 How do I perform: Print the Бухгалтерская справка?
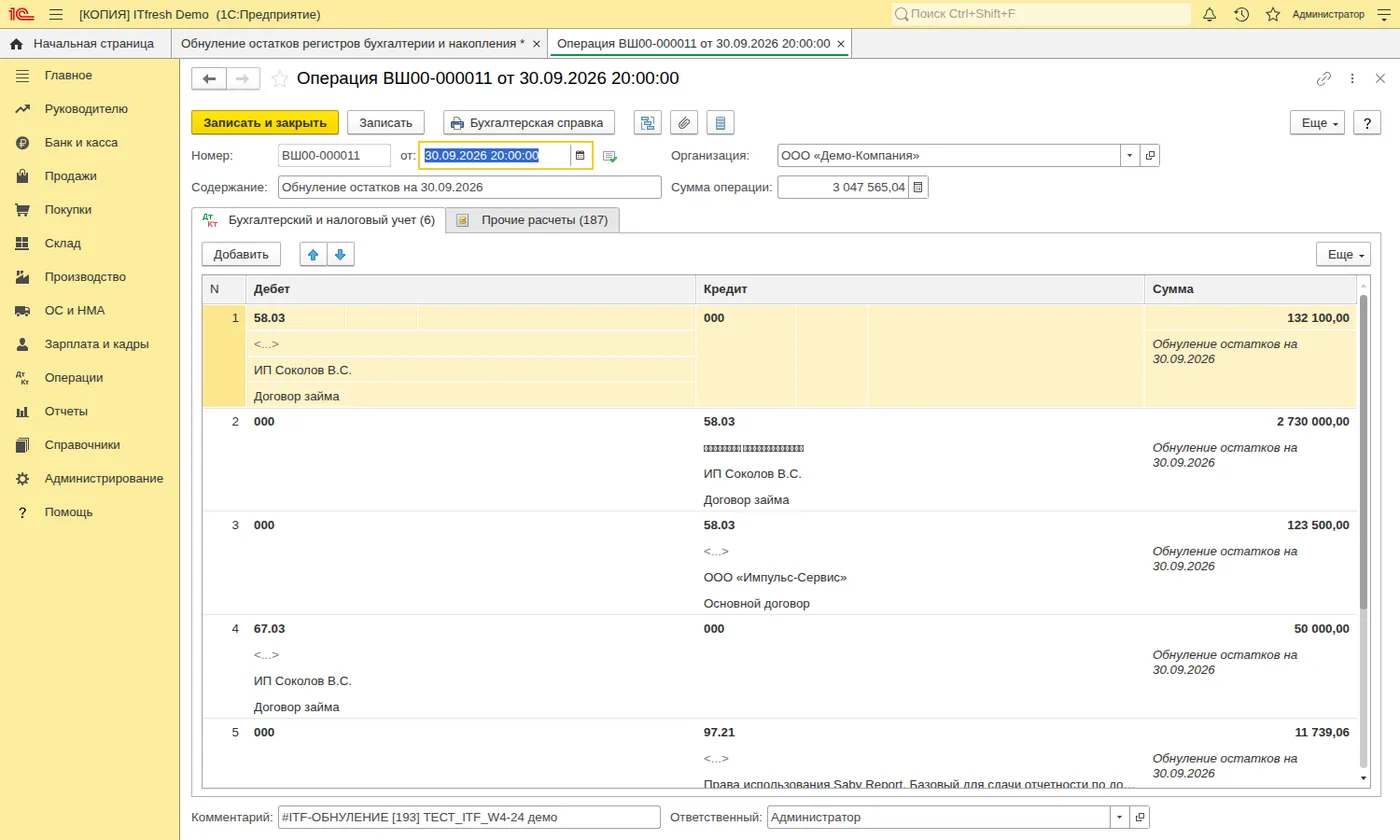click(x=528, y=122)
